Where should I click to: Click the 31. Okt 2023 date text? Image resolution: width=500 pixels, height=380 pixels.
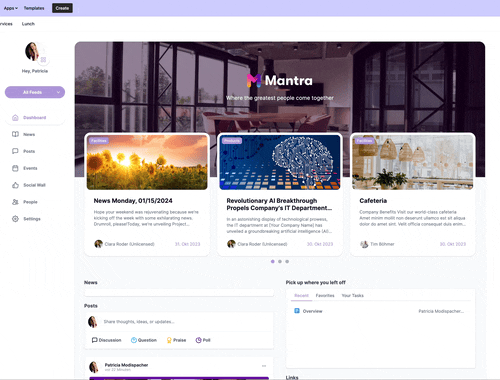pyautogui.click(x=187, y=244)
